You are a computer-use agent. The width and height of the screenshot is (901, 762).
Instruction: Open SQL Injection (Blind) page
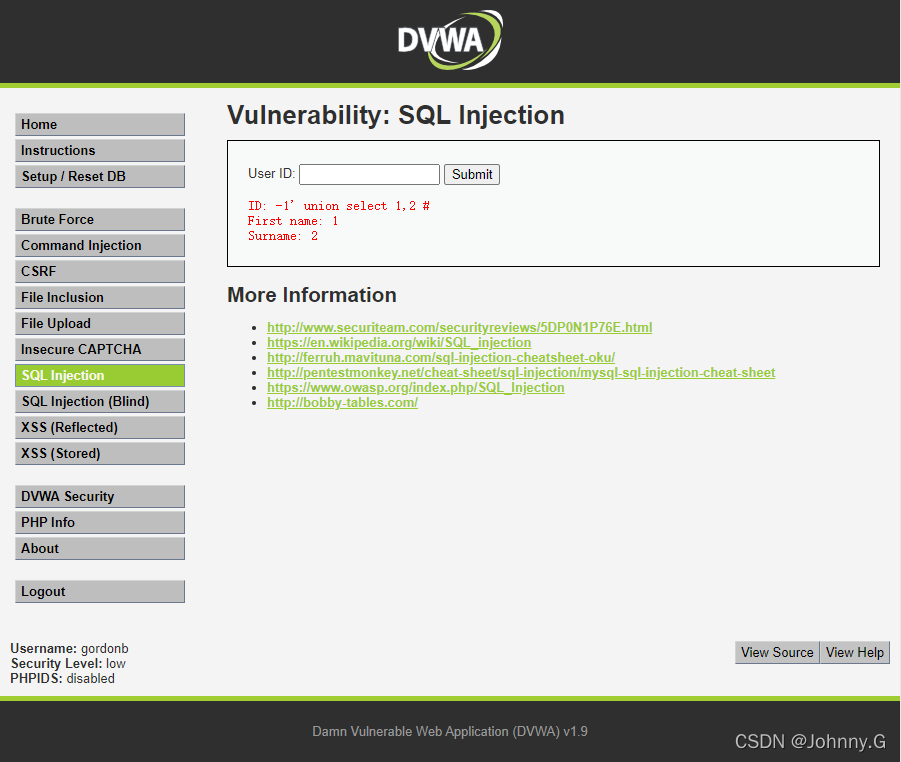100,401
